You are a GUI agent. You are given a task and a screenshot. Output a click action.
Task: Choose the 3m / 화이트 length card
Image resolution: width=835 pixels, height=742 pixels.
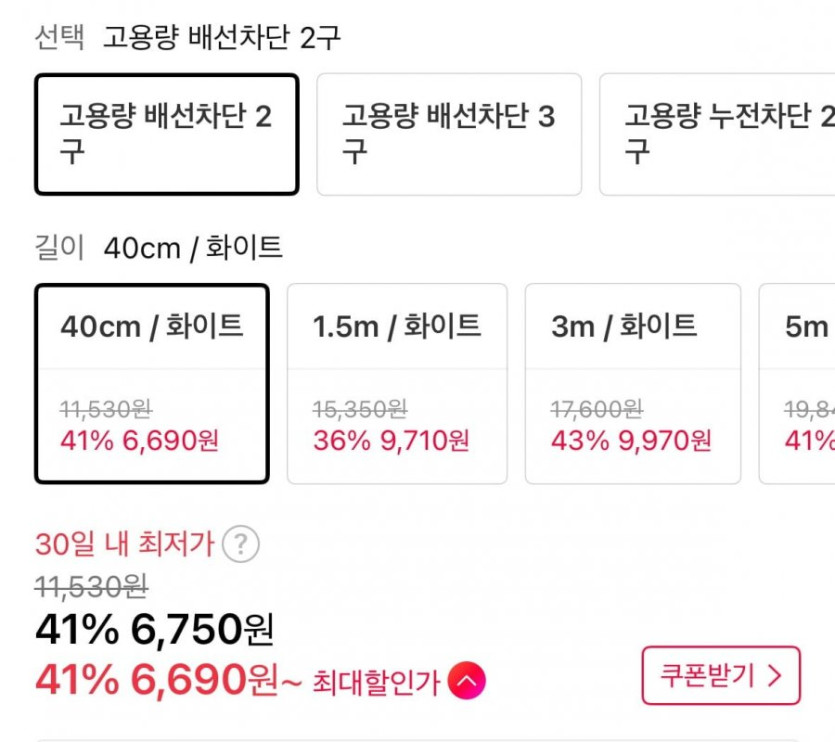click(633, 384)
